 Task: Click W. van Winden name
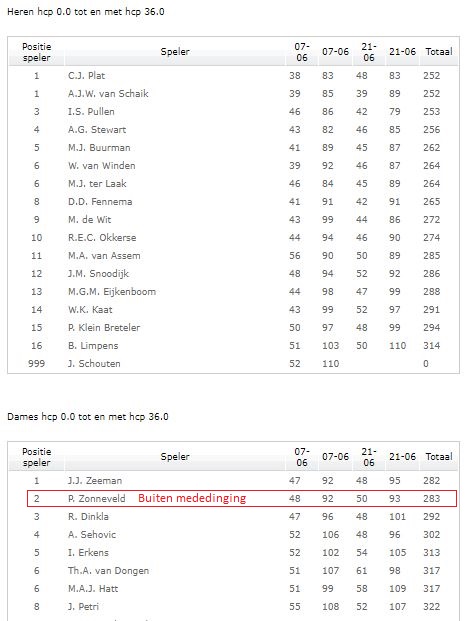pyautogui.click(x=102, y=166)
